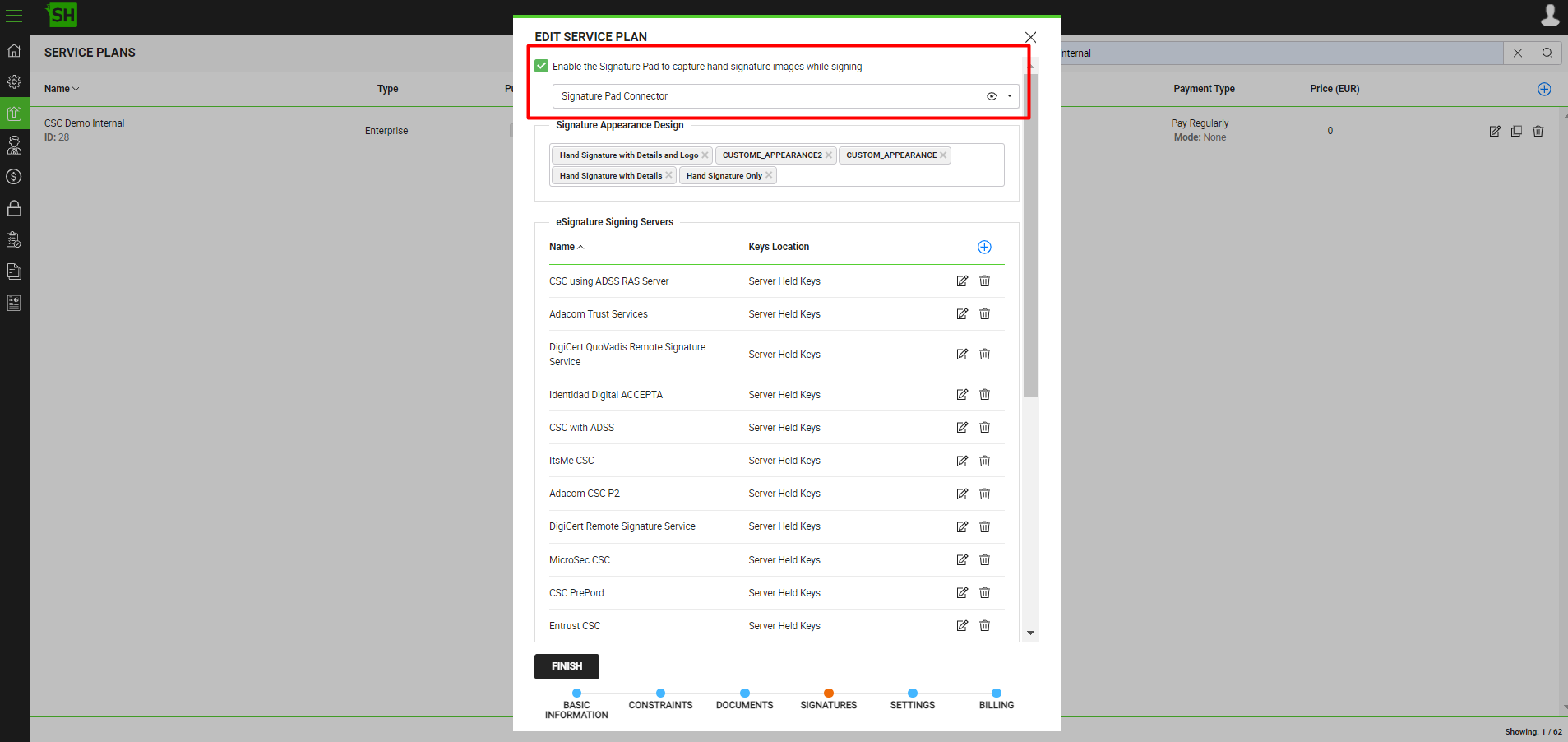Add a new eSignature signing server

(x=984, y=248)
